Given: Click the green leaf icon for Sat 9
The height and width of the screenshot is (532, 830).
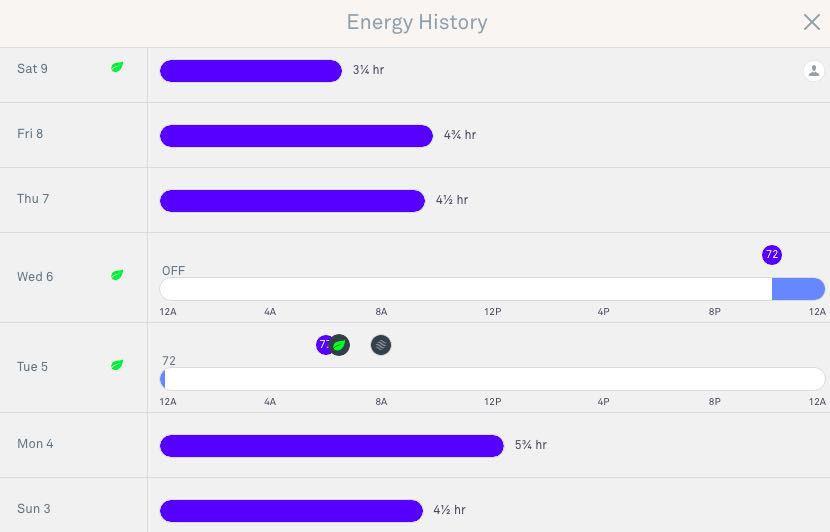Looking at the screenshot, I should click(x=117, y=67).
